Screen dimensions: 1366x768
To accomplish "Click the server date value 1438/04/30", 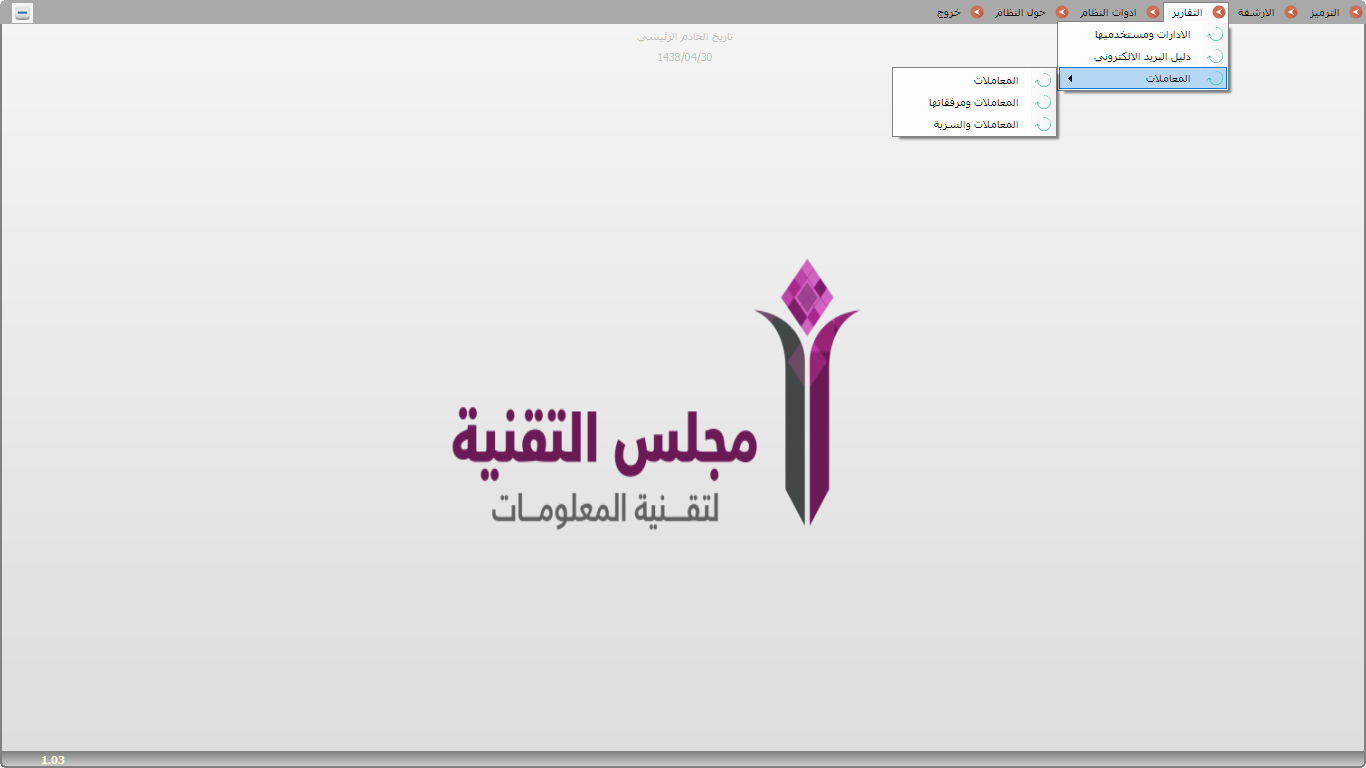I will coord(685,57).
